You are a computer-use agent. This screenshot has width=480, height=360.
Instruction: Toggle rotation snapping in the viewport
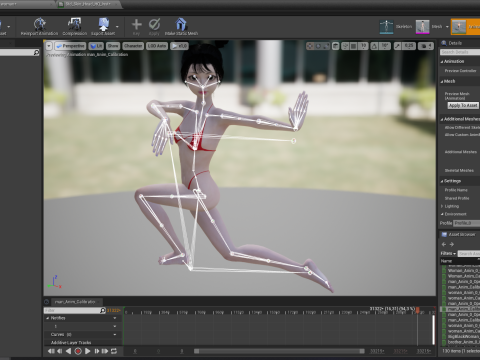(374, 46)
